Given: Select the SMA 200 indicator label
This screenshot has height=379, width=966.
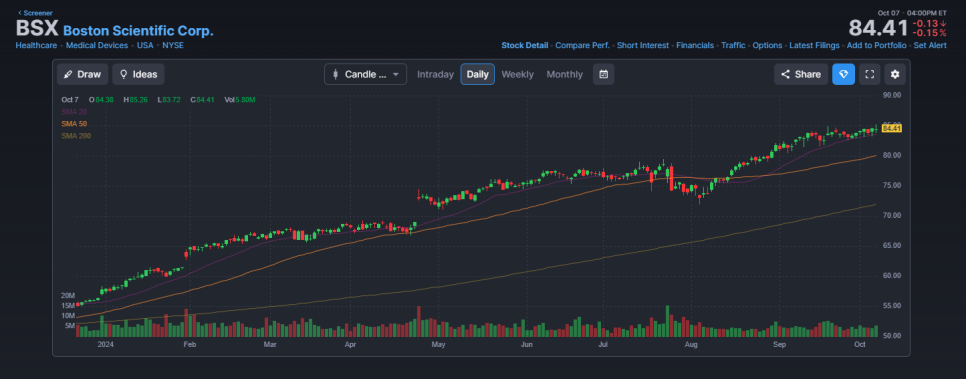Looking at the screenshot, I should (76, 136).
